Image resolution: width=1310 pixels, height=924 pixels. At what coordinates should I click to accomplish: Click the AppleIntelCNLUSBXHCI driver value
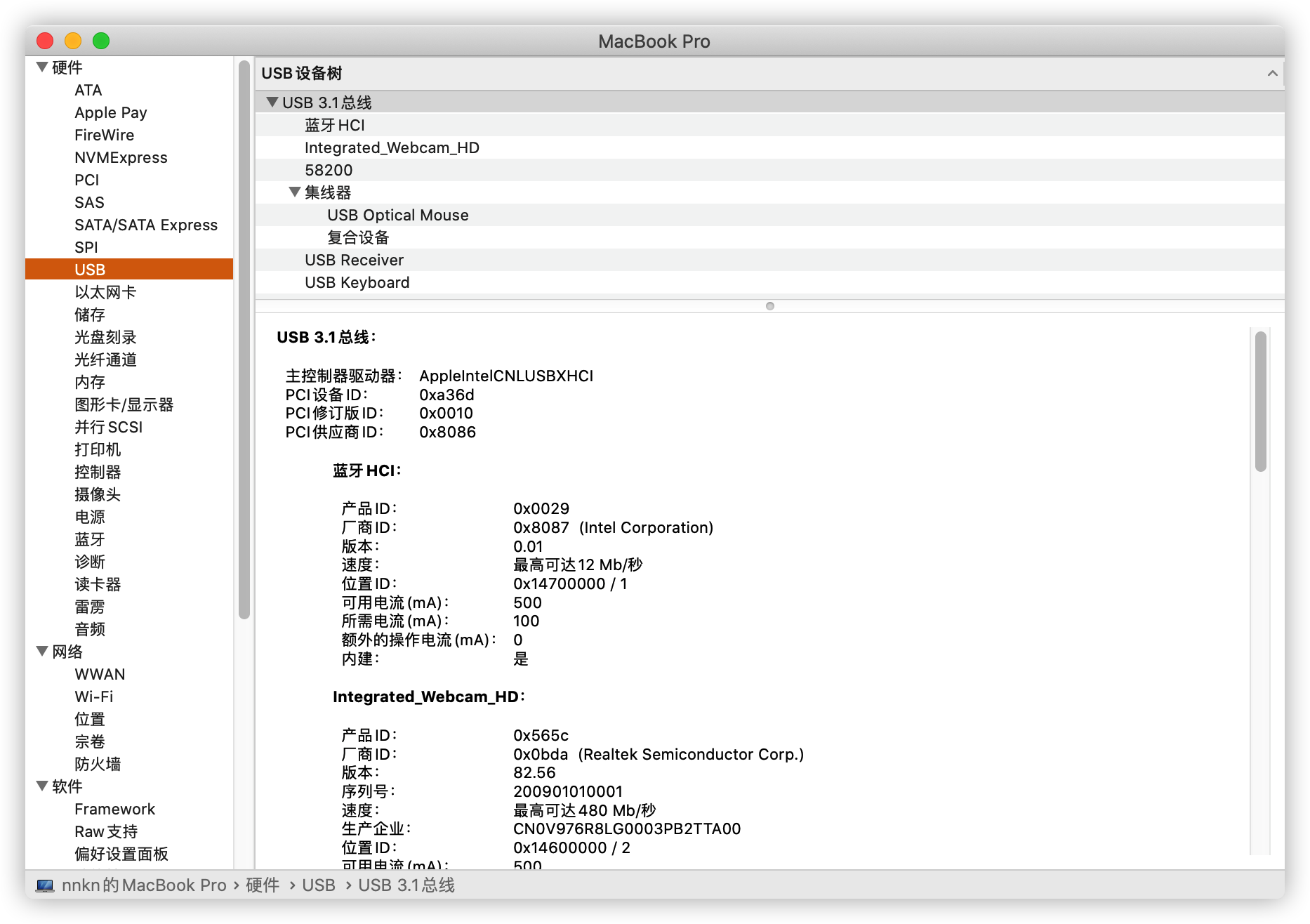(x=506, y=376)
